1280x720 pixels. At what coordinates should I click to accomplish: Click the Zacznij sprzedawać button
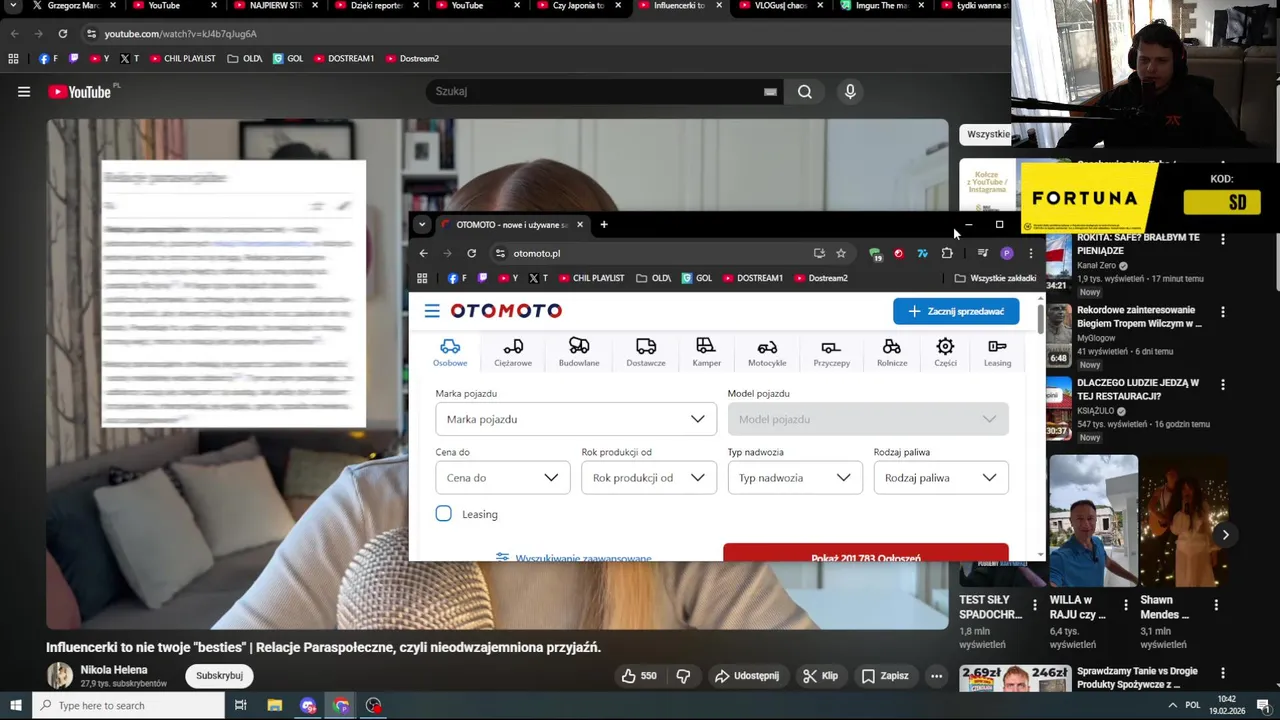pyautogui.click(x=956, y=311)
